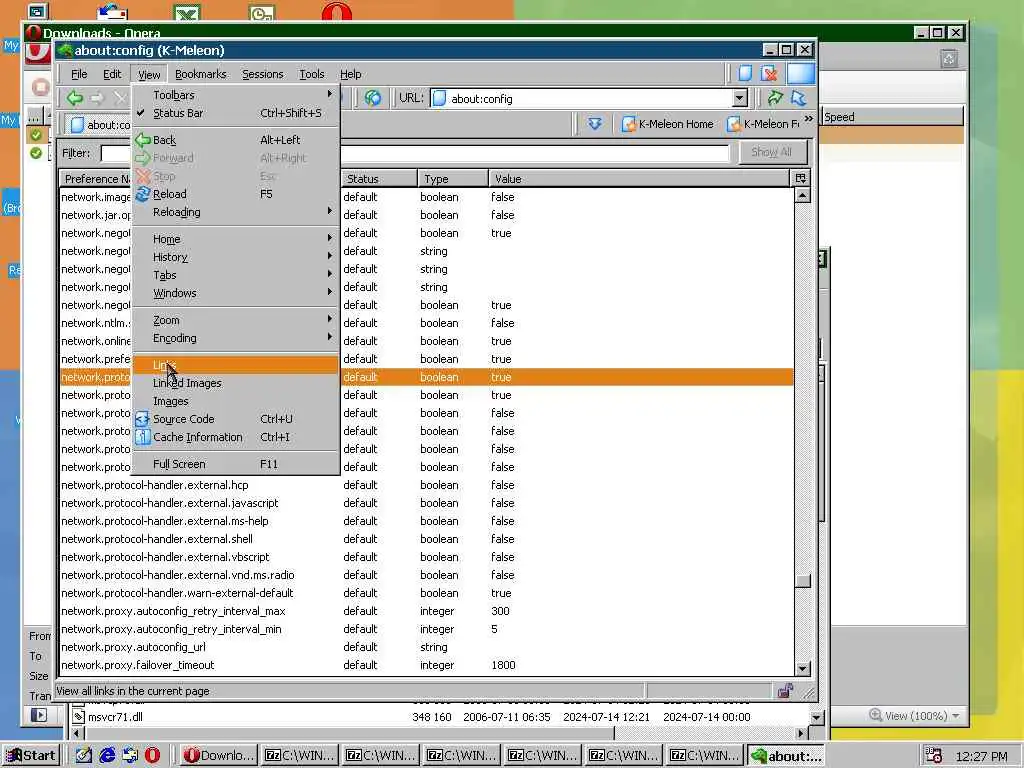
Task: Choose Back in the View menu
Action: (235, 140)
